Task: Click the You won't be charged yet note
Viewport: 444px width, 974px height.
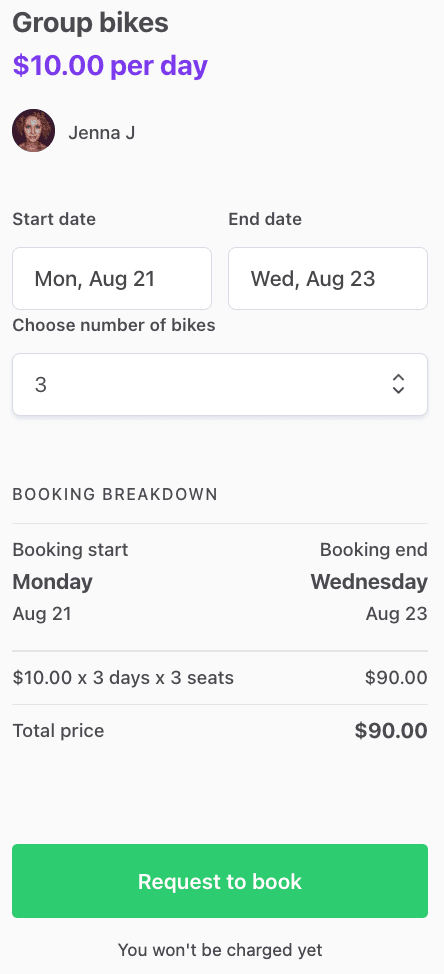Action: pos(220,950)
